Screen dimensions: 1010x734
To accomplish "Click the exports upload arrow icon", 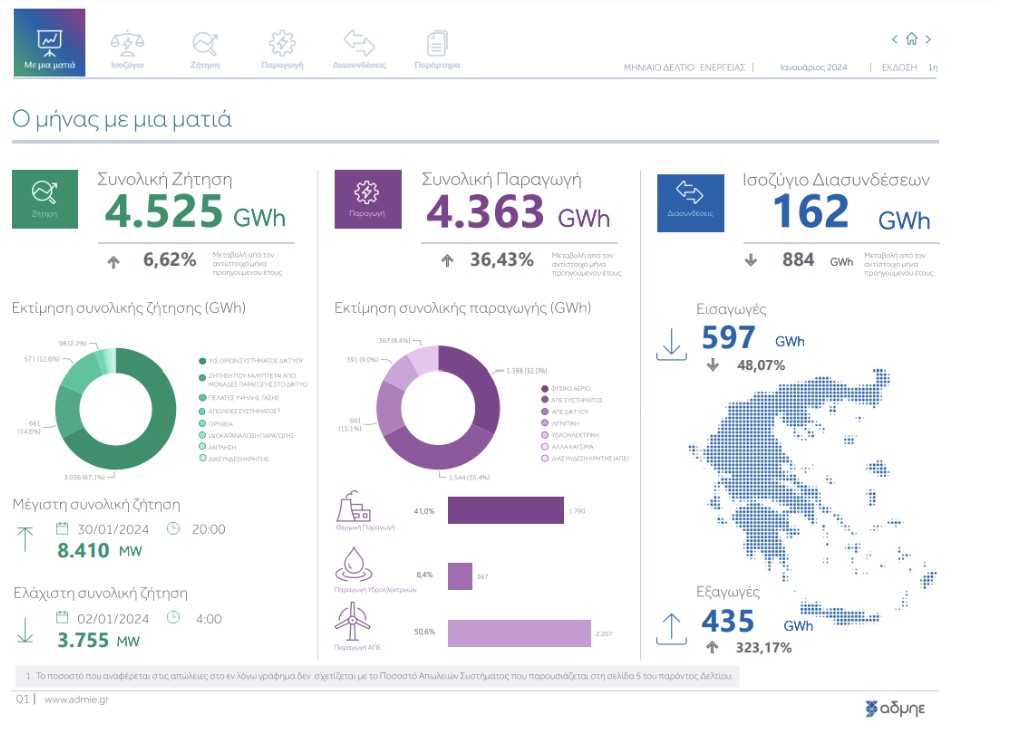I will pyautogui.click(x=671, y=628).
